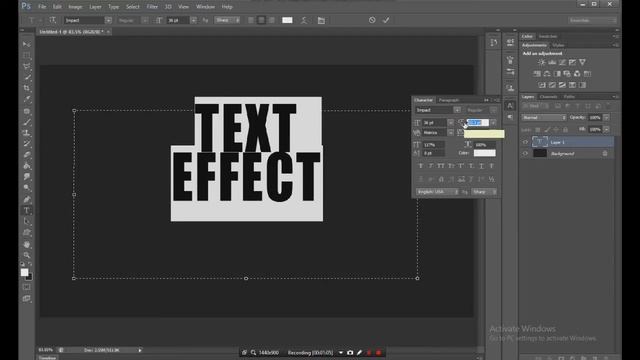Open History panel dock icon
Image resolution: width=640 pixels, height=360 pixels.
(494, 43)
